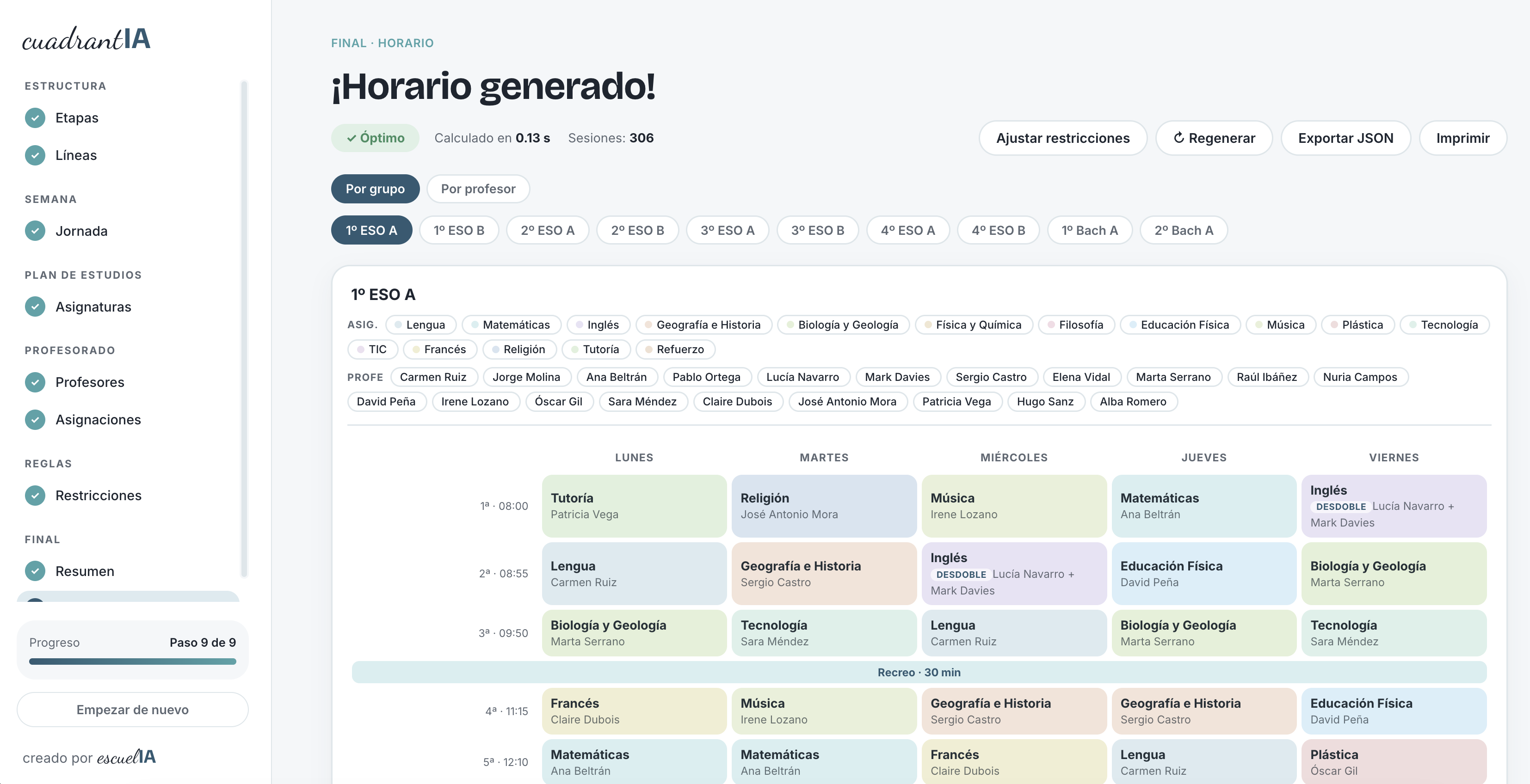The image size is (1530, 784).
Task: Click the Progreso progress bar
Action: point(132,661)
